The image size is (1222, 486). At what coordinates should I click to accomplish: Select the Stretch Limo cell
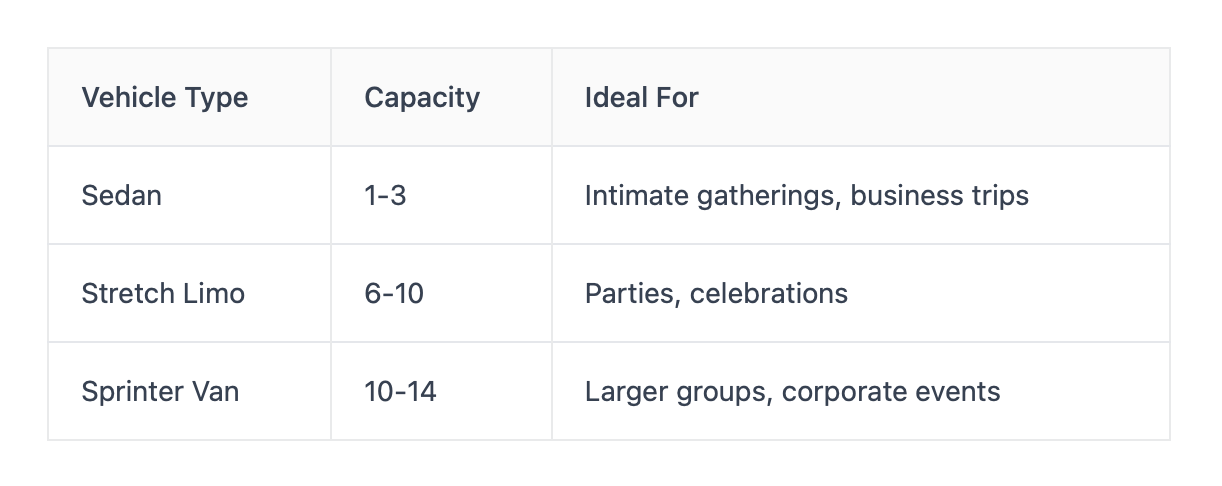(163, 293)
